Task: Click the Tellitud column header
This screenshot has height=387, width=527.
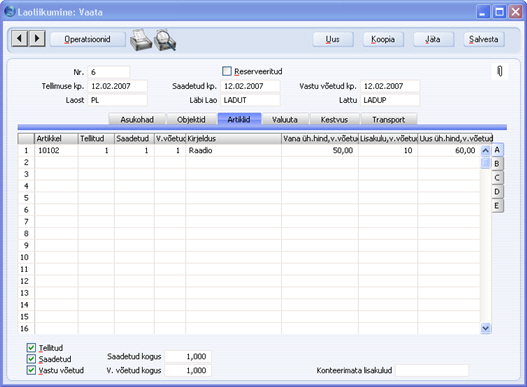Action: point(96,139)
